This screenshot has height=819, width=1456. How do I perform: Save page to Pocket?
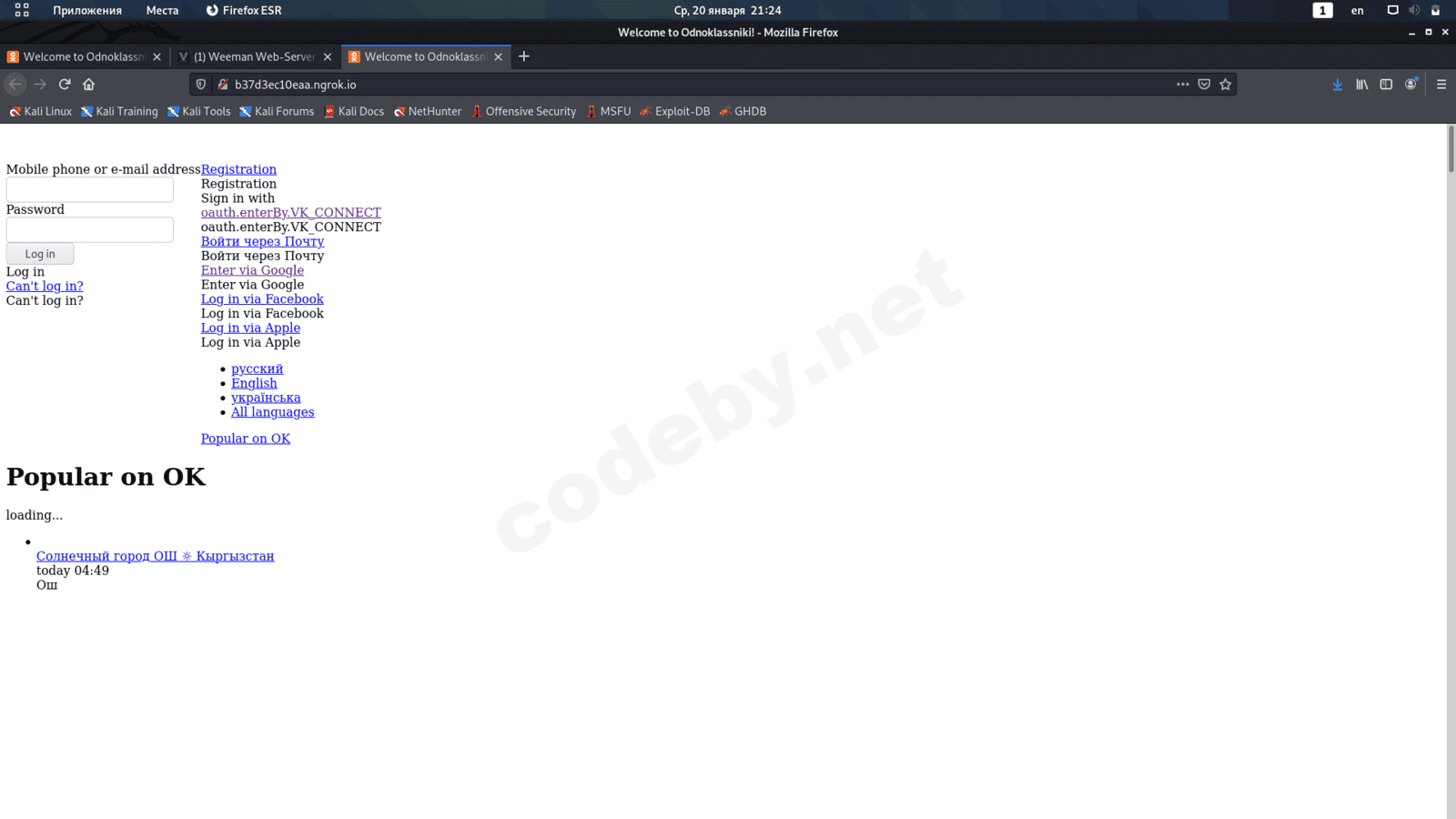coord(1204,85)
